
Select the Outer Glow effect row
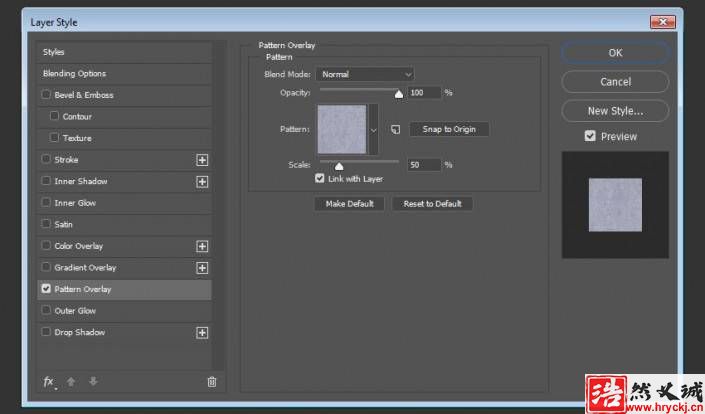tap(124, 311)
